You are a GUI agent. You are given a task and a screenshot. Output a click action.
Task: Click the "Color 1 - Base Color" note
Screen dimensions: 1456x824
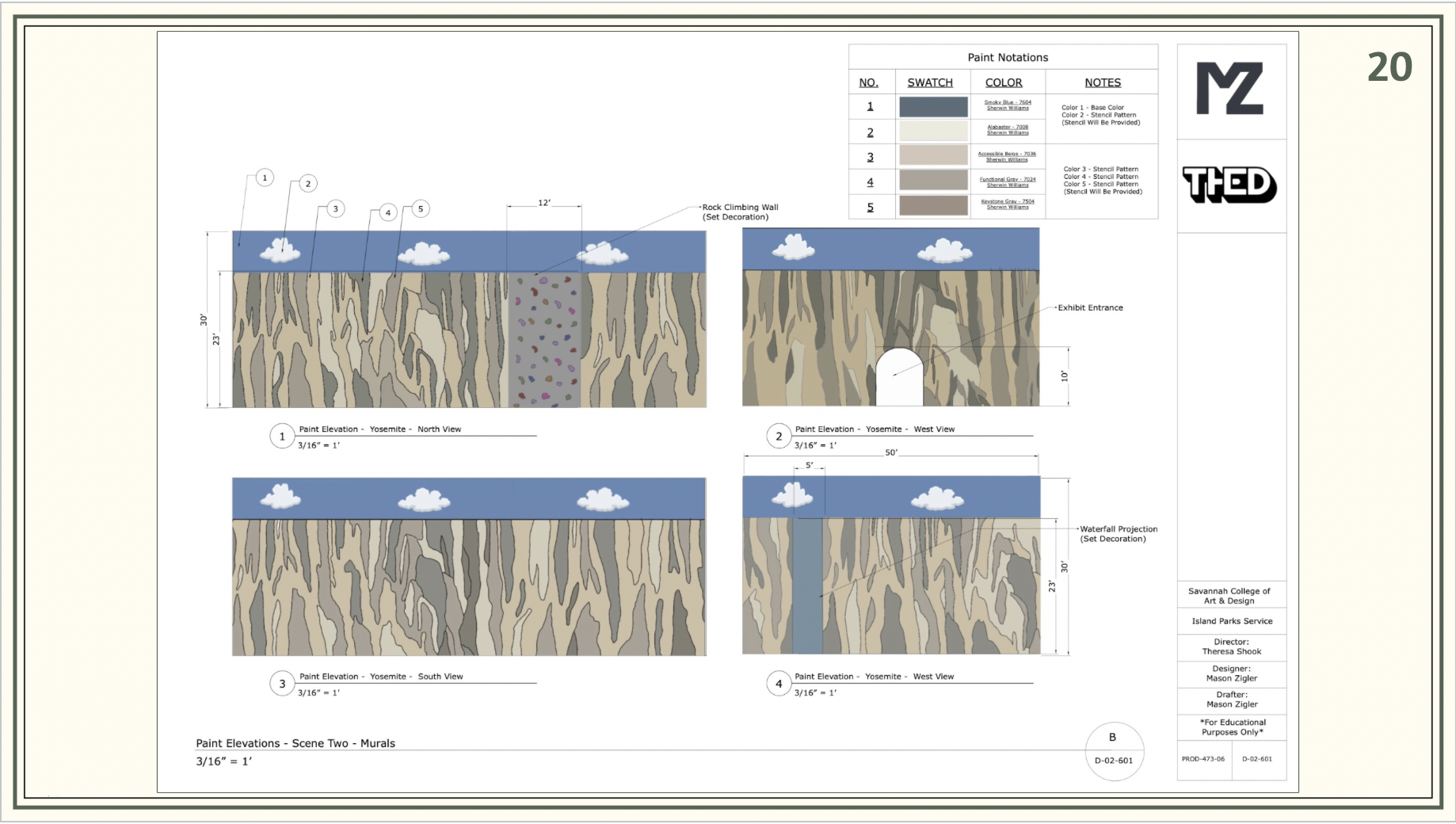click(1092, 107)
